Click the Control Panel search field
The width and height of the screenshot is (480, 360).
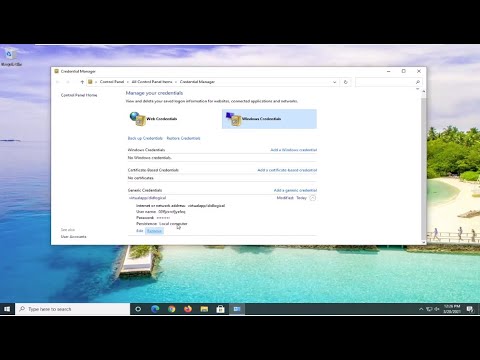385,82
